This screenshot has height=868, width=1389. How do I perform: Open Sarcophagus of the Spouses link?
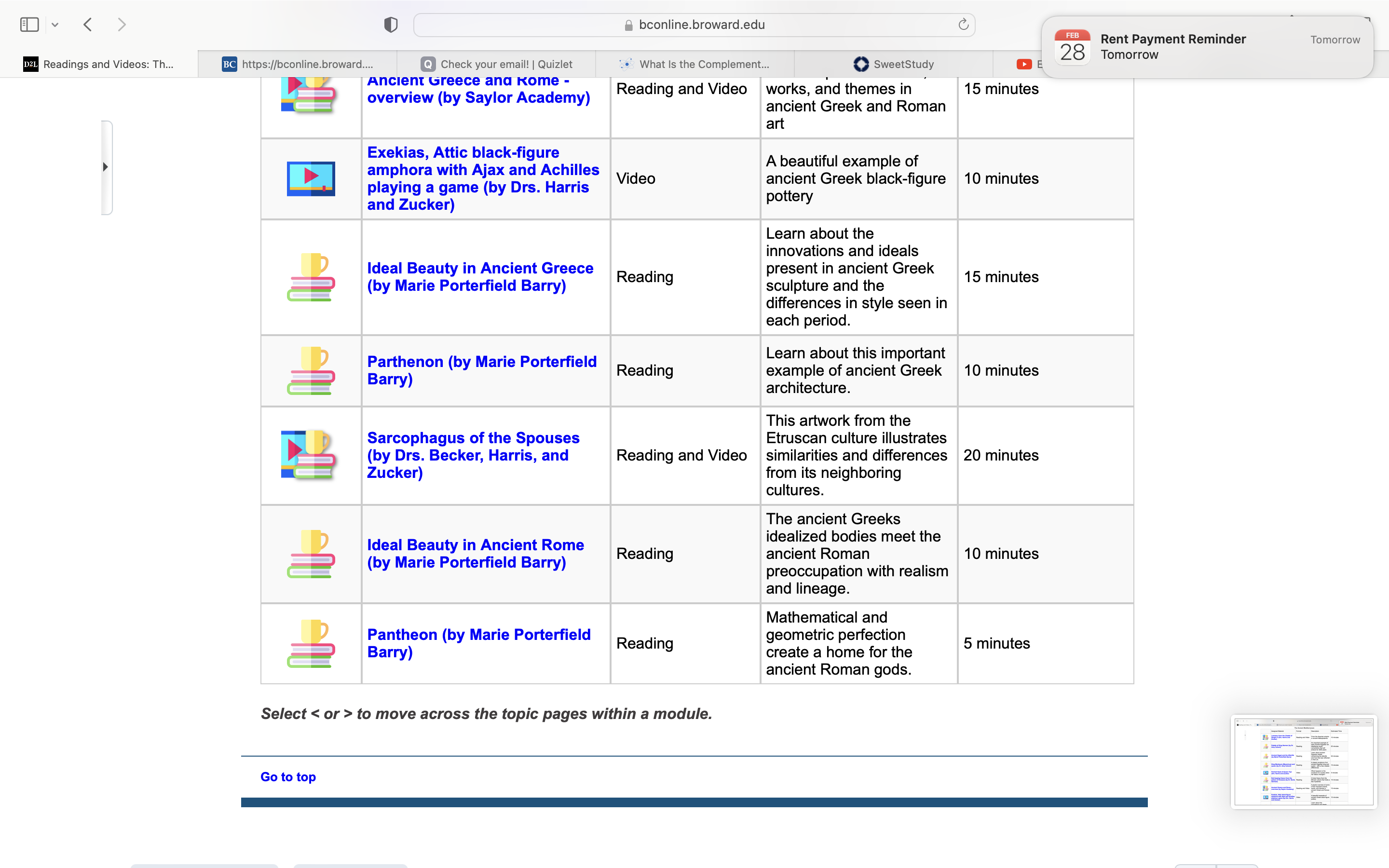click(474, 455)
